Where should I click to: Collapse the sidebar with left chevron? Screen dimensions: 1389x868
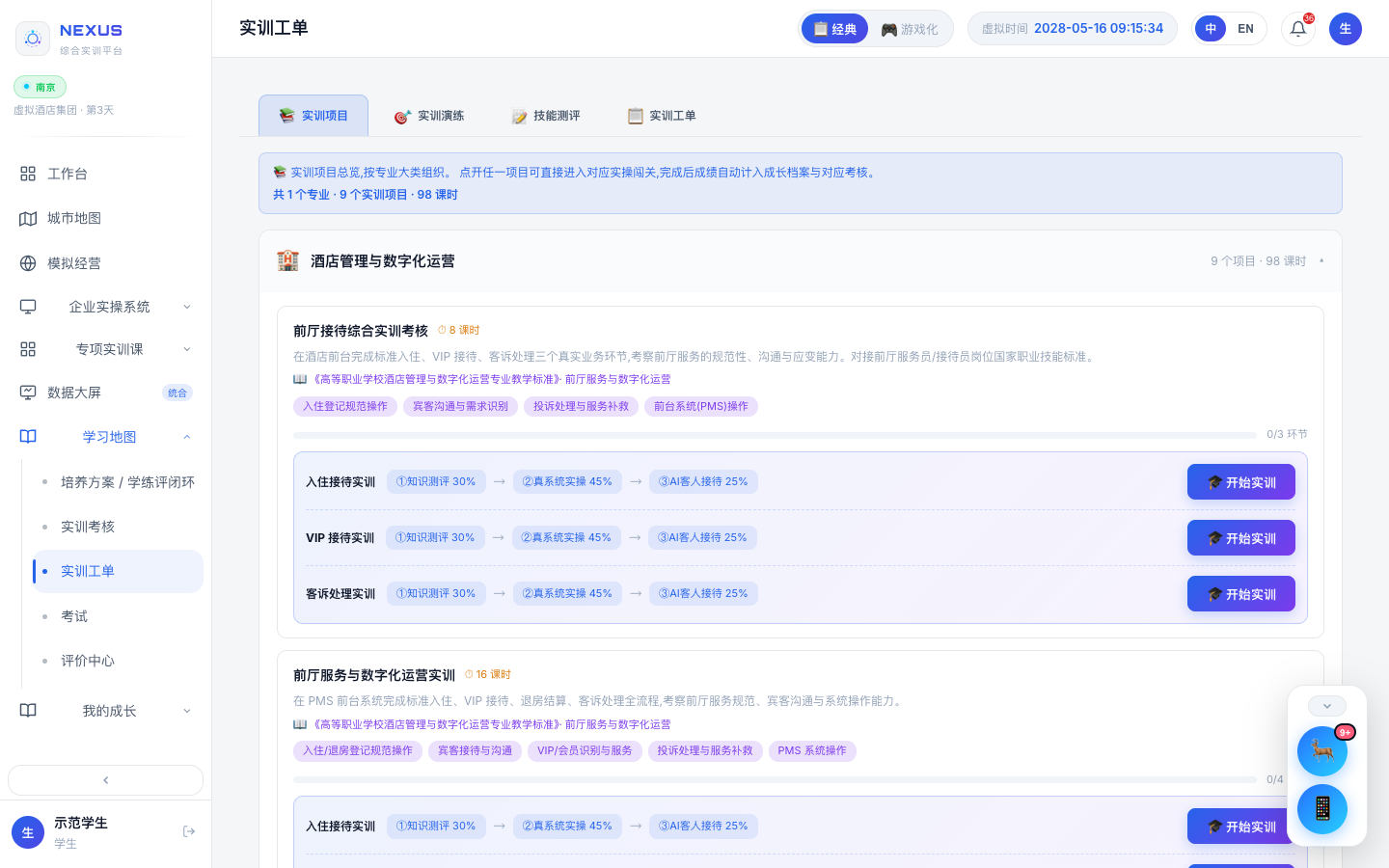coord(106,780)
